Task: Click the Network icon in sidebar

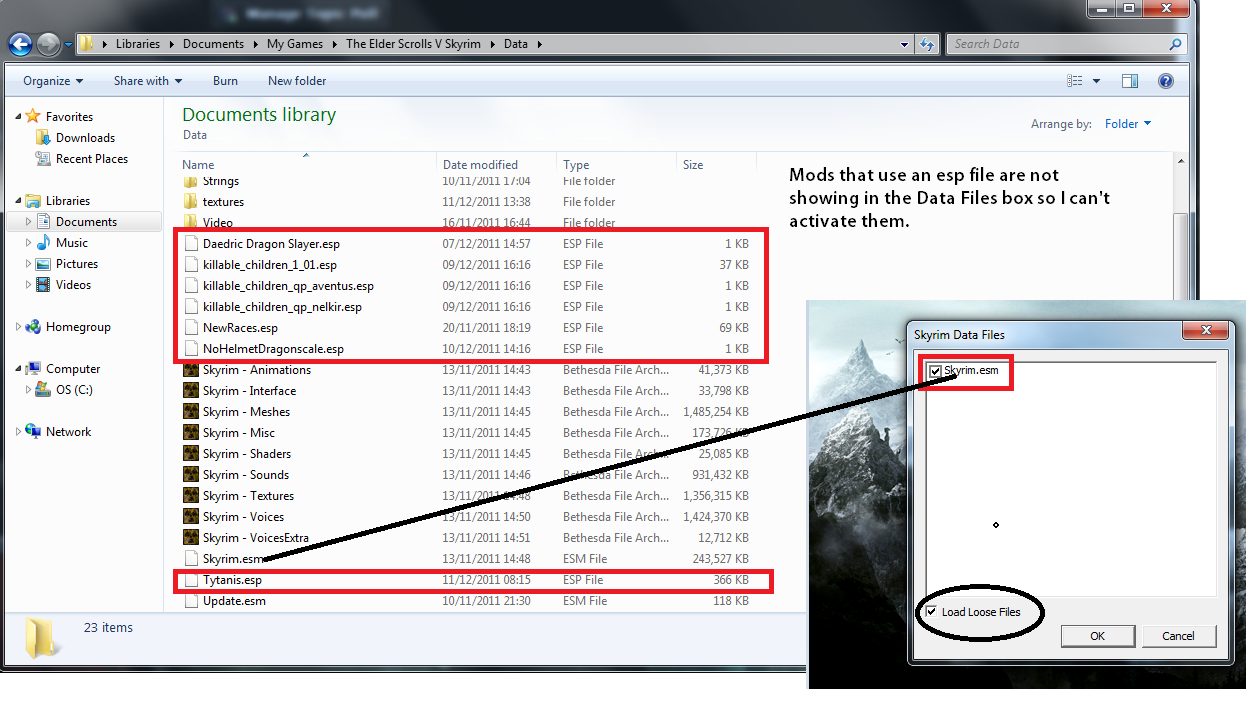Action: [x=33, y=432]
